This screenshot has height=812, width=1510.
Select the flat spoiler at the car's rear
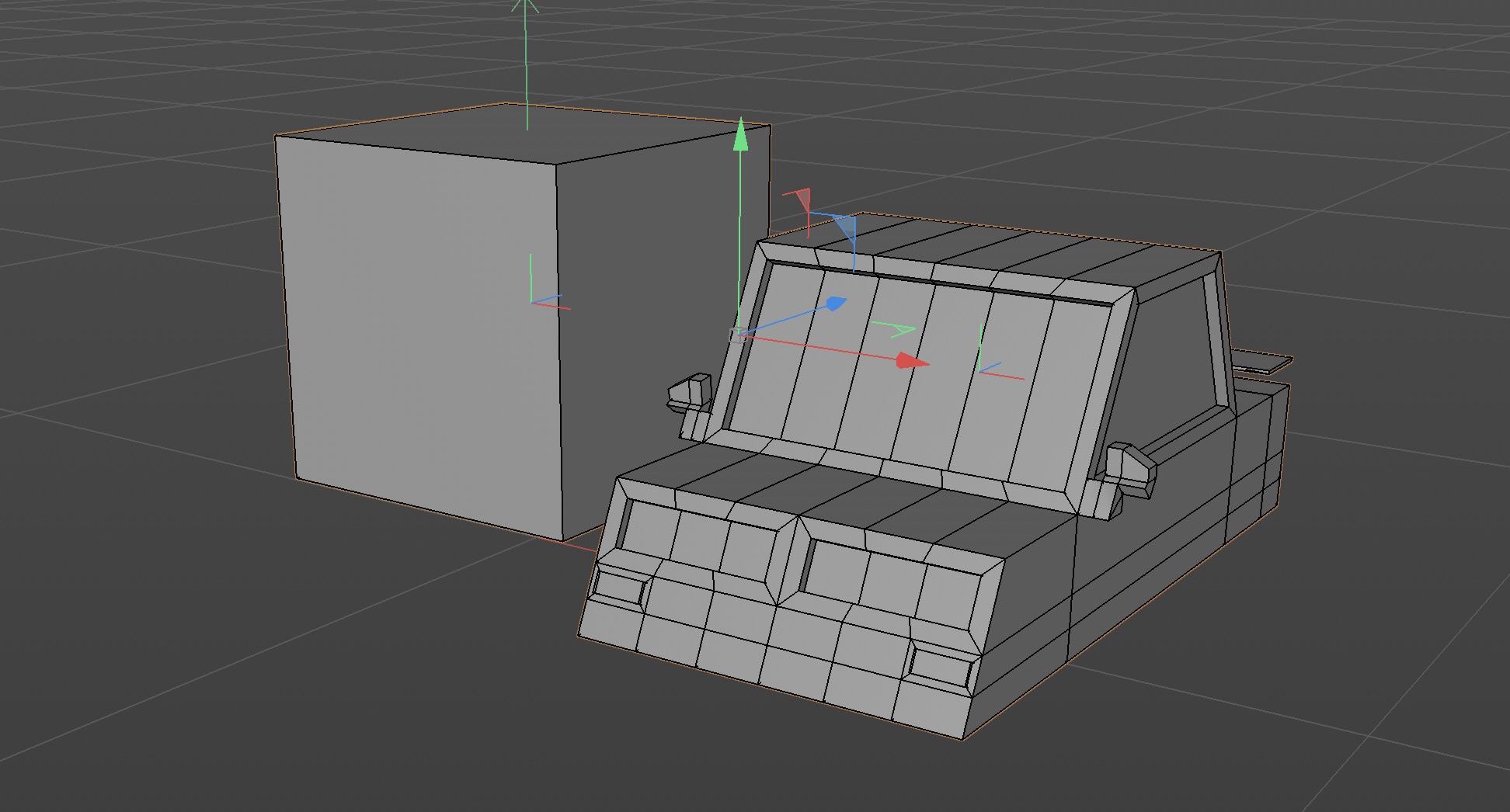coord(1262,362)
